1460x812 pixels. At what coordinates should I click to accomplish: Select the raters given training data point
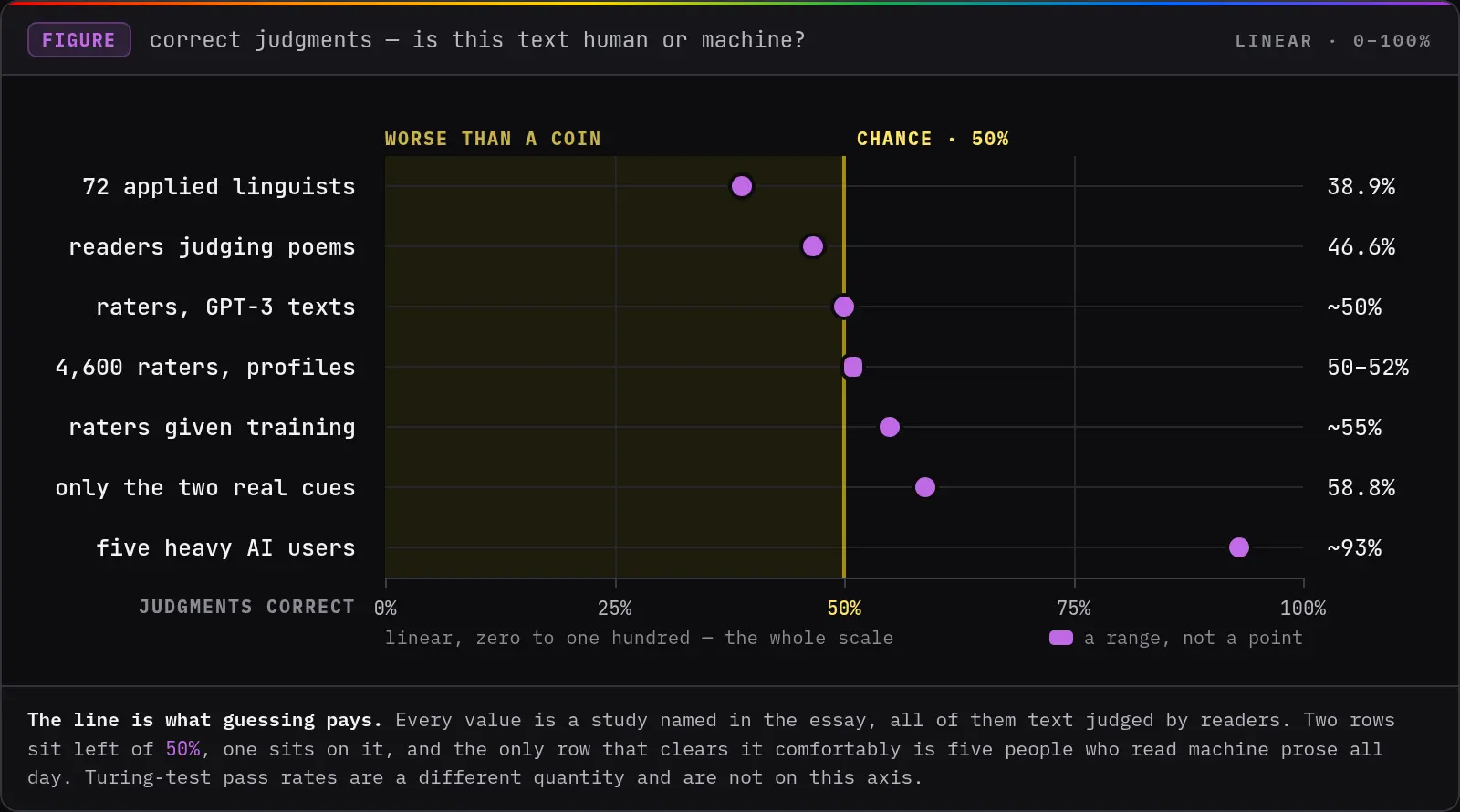890,427
